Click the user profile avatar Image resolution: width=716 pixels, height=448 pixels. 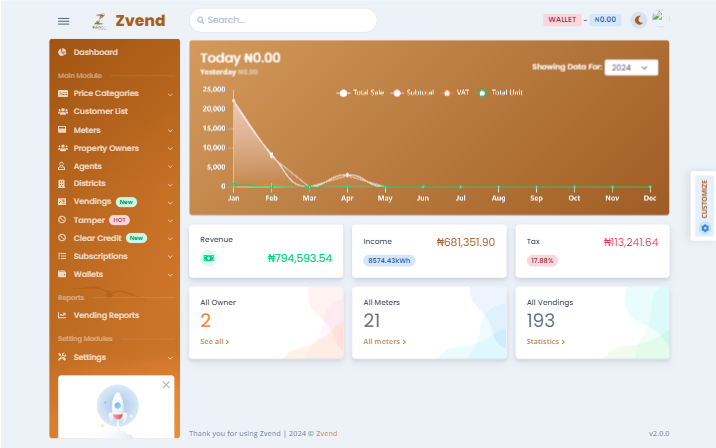(659, 17)
